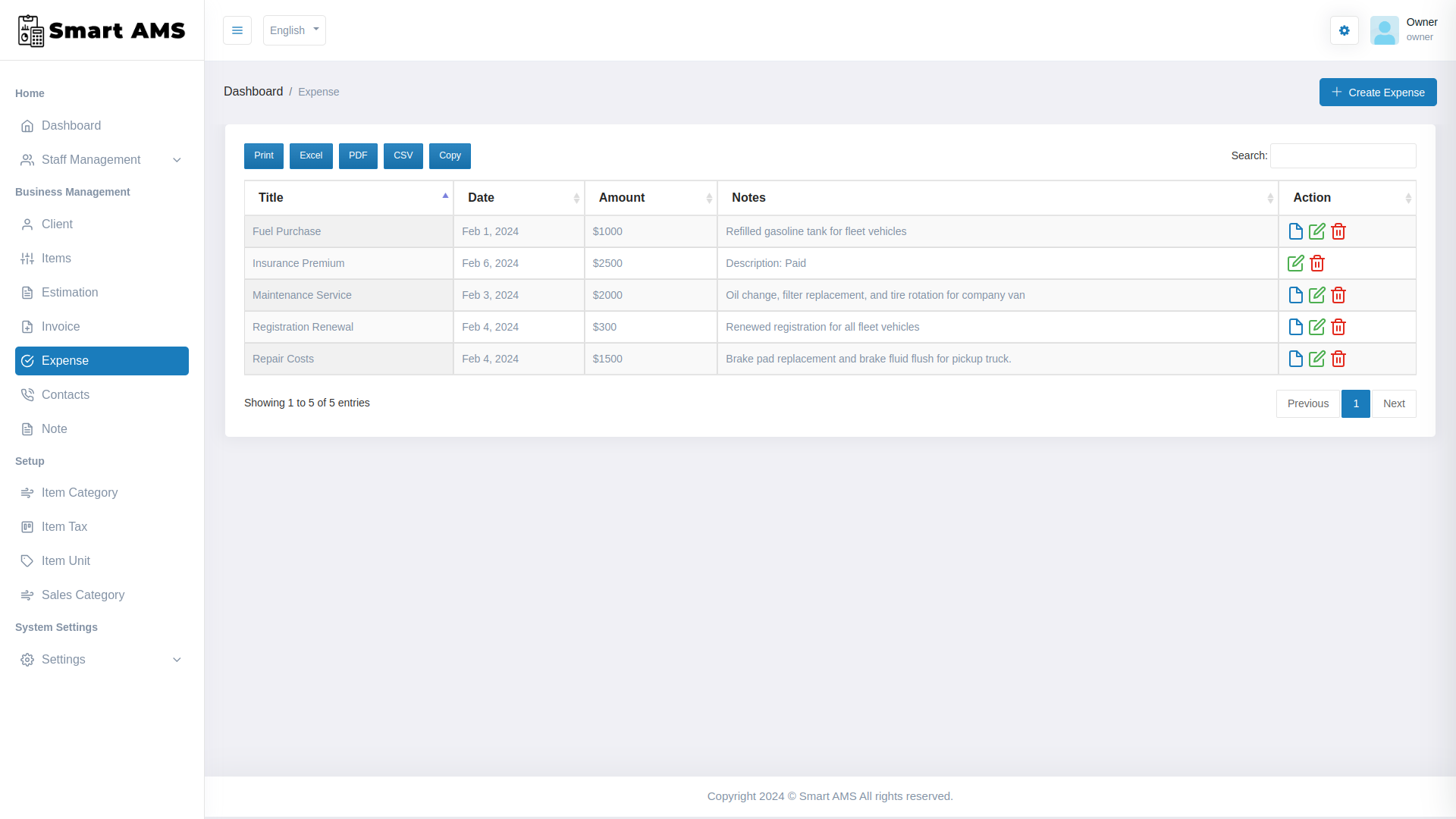Screen dimensions: 1456x819
Task: Click the hamburger menu toggle icon
Action: [237, 30]
